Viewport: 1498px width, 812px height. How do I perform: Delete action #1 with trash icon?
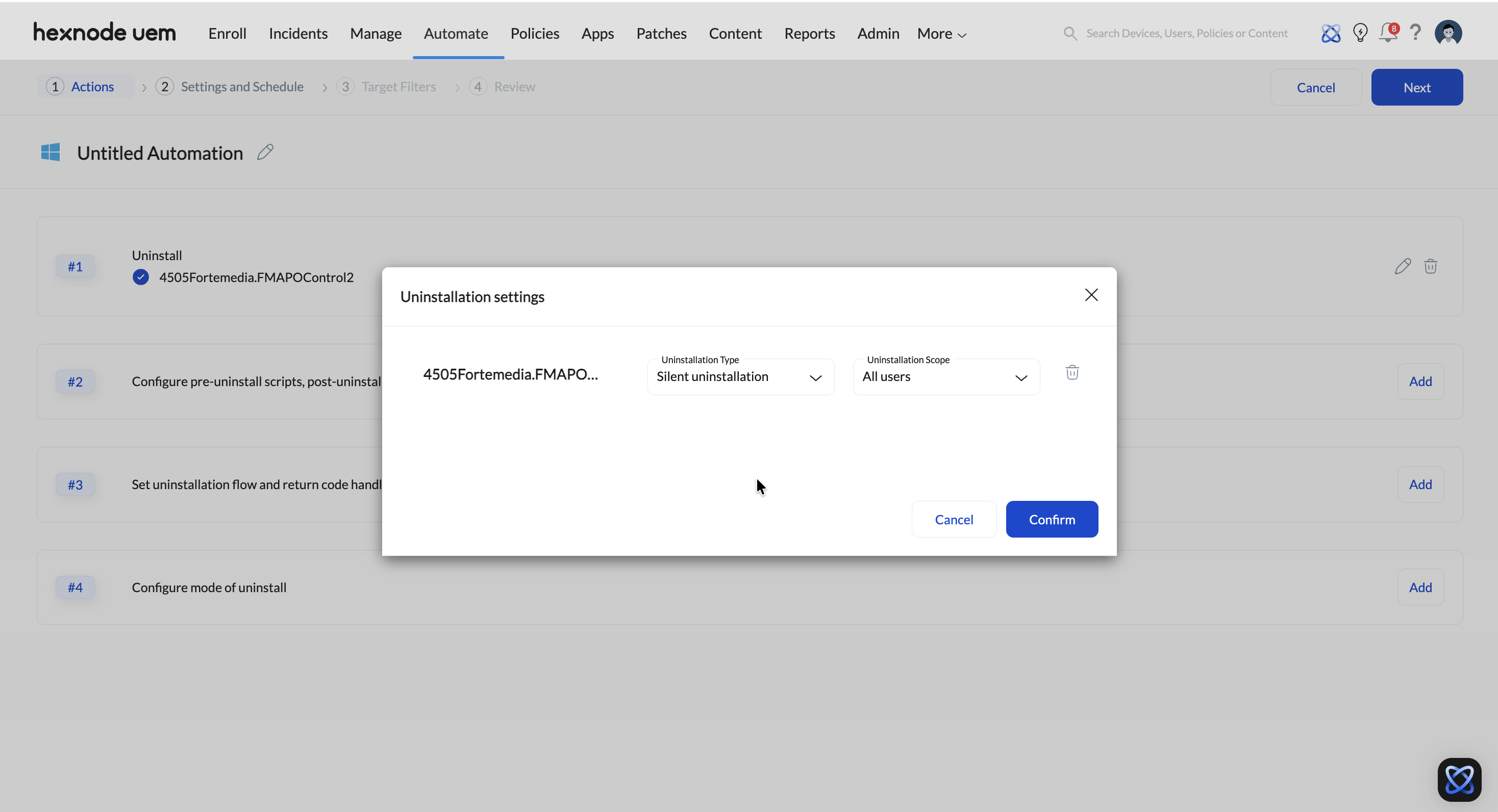pos(1430,266)
